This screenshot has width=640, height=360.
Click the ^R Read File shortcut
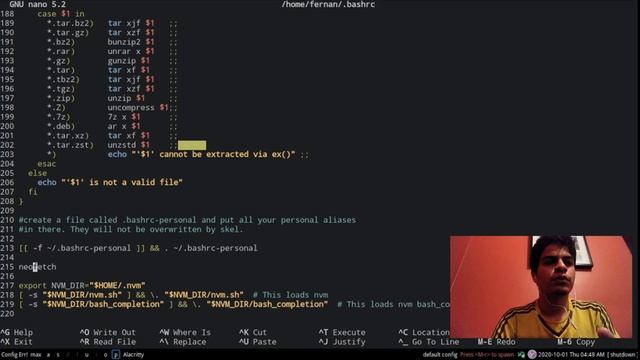108,342
